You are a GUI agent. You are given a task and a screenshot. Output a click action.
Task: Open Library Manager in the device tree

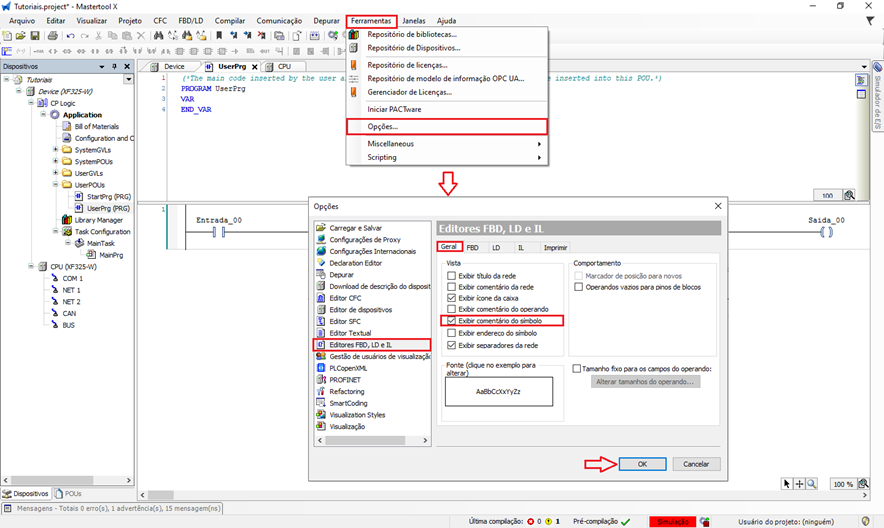tap(97, 220)
